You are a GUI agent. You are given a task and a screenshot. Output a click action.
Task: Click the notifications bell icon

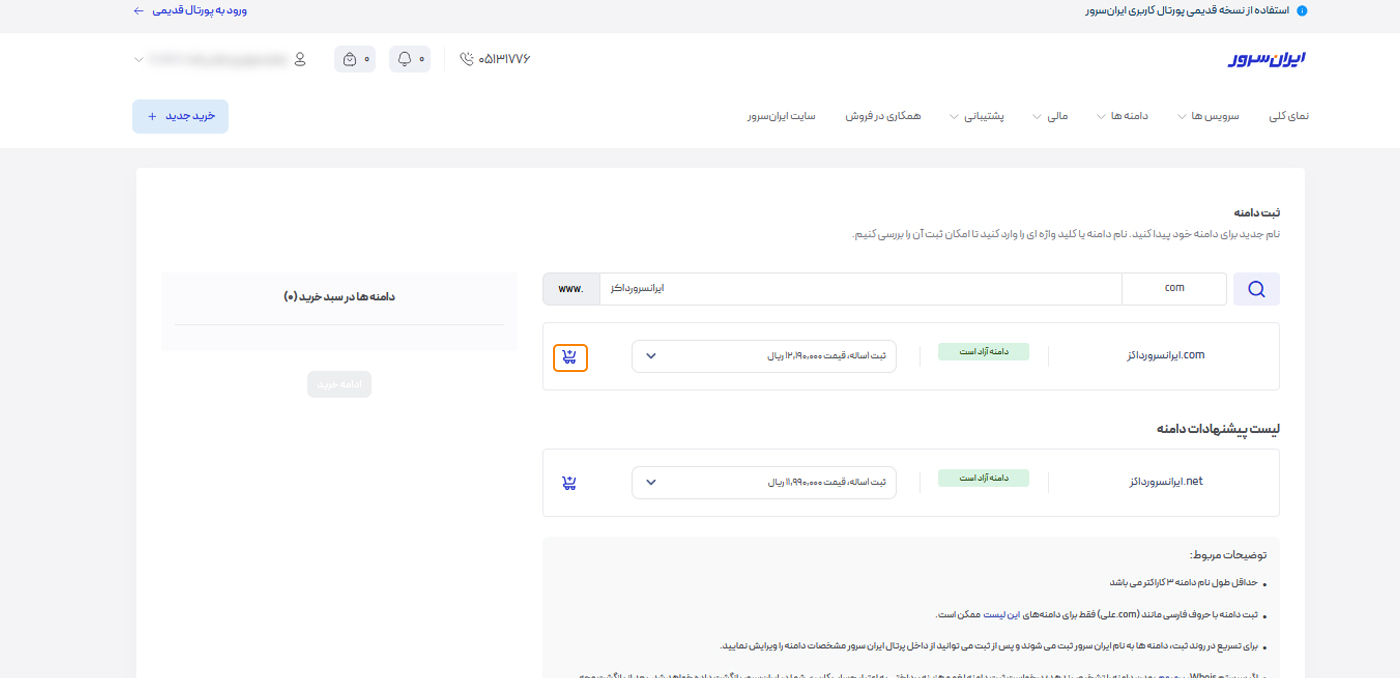pyautogui.click(x=404, y=59)
